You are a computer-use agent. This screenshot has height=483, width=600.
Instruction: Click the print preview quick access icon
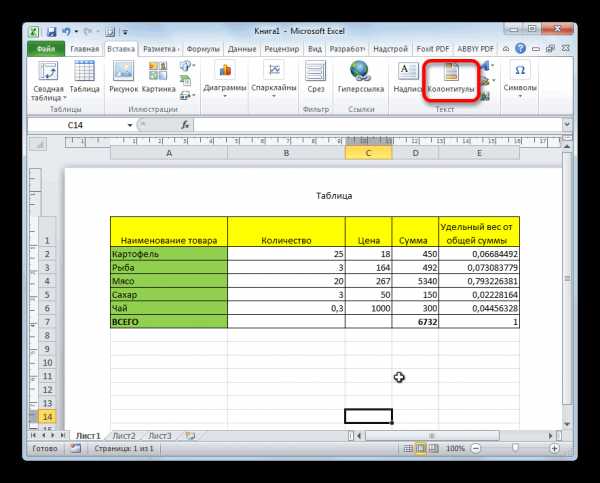[x=110, y=32]
